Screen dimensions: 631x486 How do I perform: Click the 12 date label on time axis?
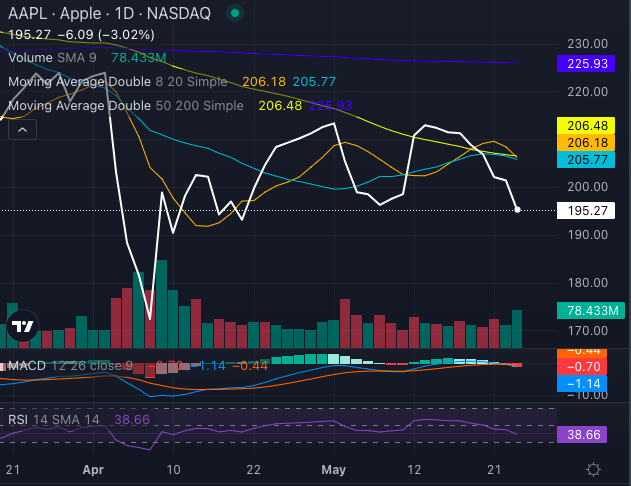point(414,470)
